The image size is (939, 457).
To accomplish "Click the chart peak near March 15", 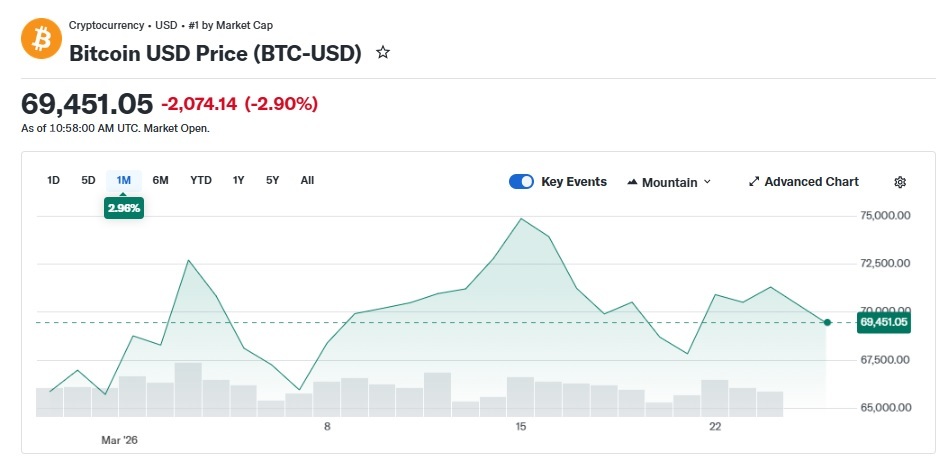I will click(521, 219).
